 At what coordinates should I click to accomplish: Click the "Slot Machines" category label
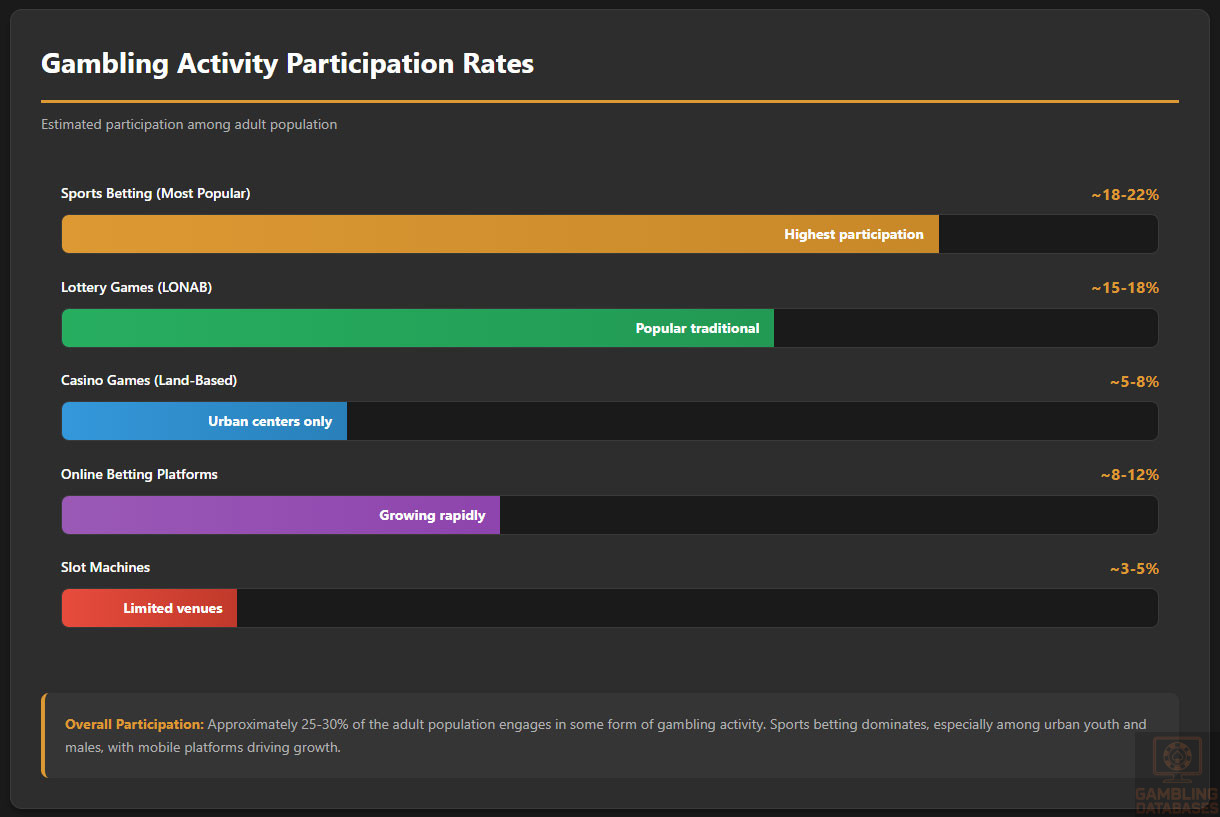click(x=105, y=567)
